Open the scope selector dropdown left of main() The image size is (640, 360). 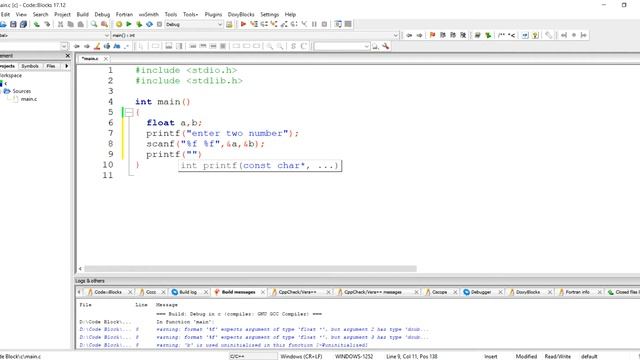pyautogui.click(x=107, y=36)
